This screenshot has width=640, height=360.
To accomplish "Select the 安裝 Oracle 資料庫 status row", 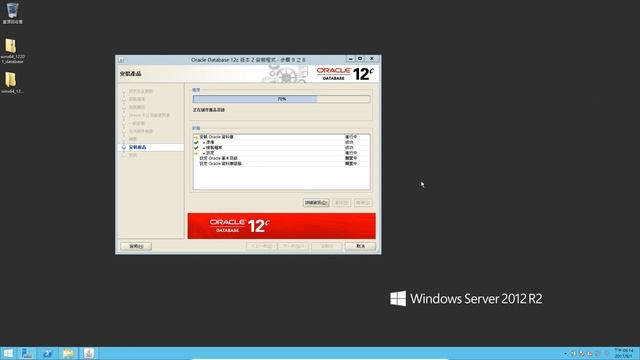I will pyautogui.click(x=281, y=137).
